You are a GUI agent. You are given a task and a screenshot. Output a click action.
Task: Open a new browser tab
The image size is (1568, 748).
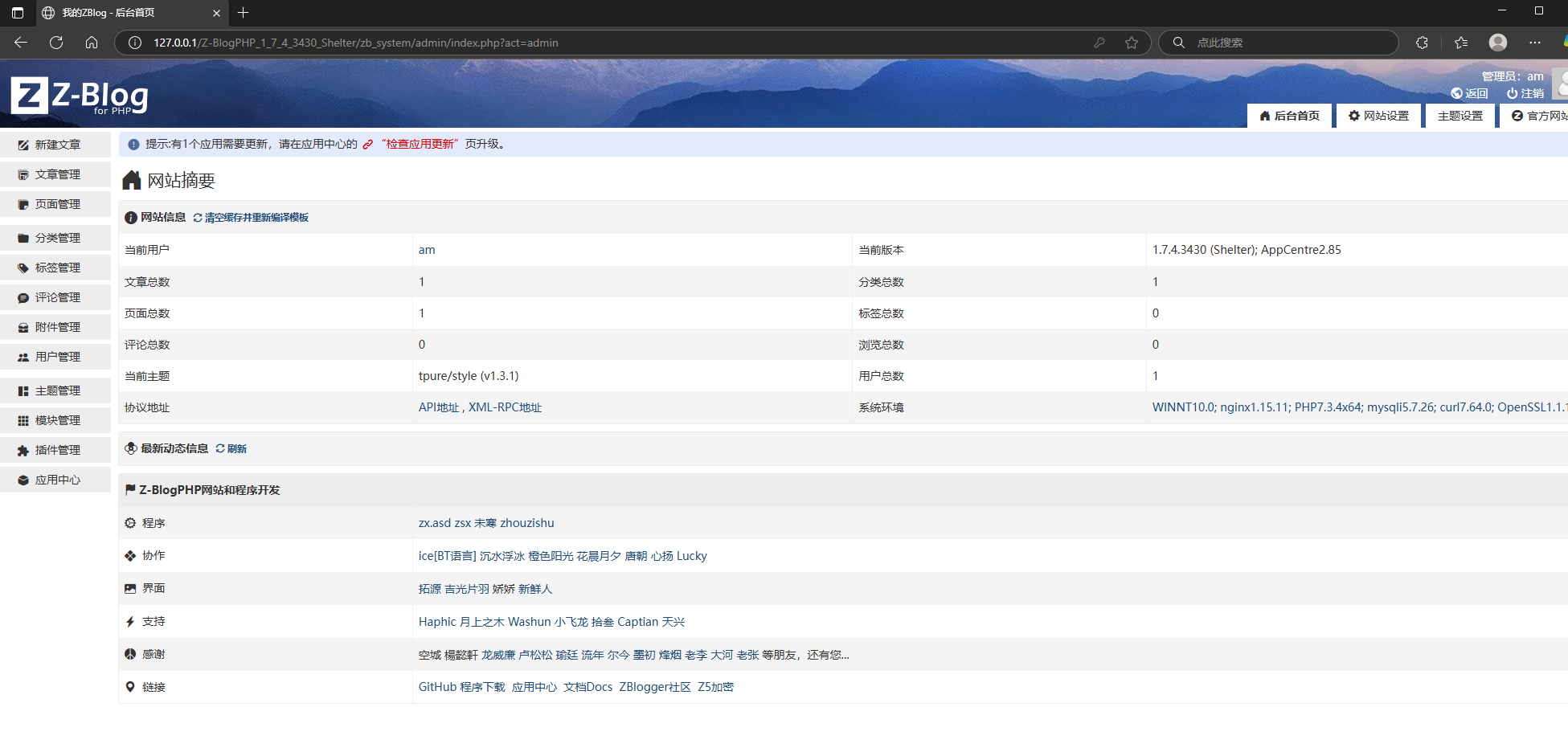click(244, 12)
